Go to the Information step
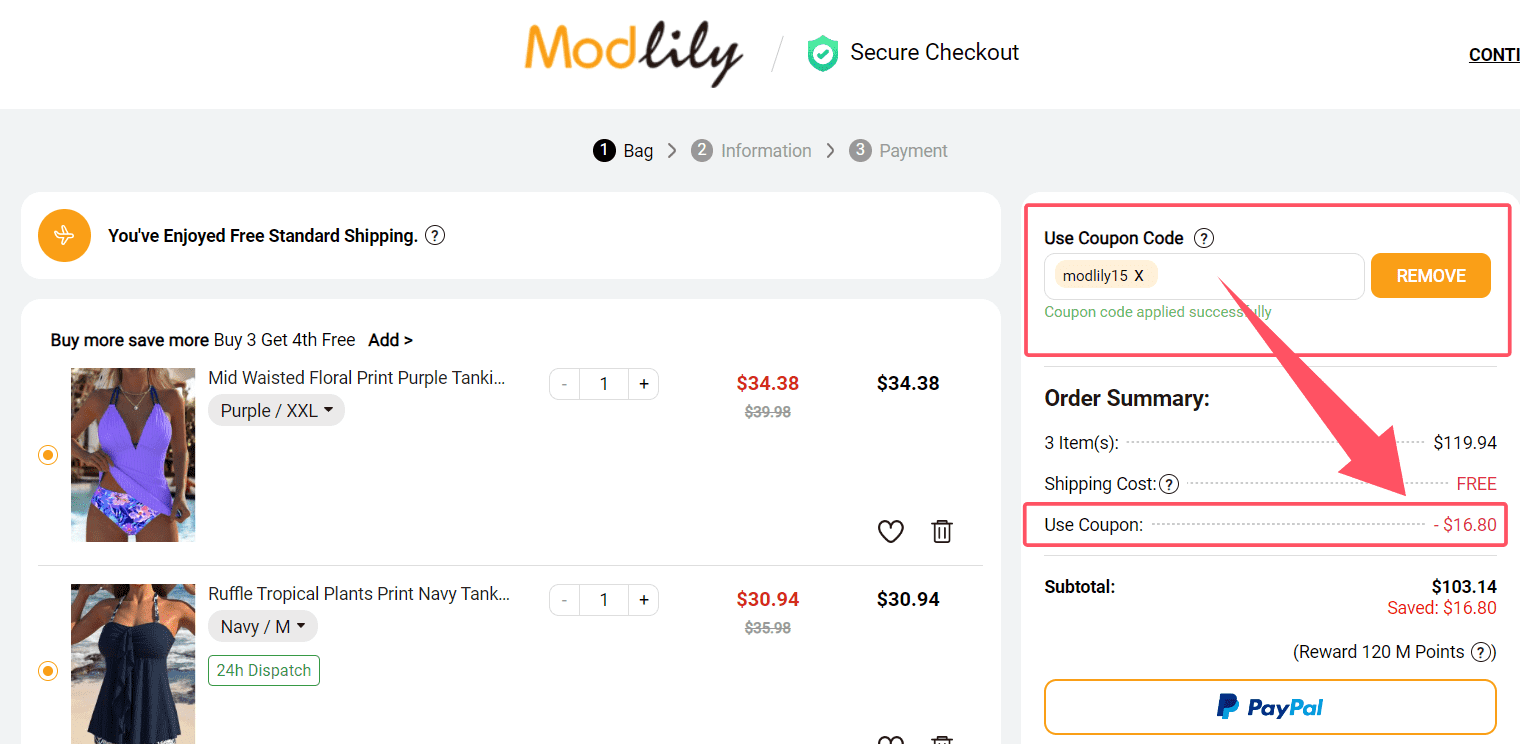The height and width of the screenshot is (744, 1520). click(x=752, y=151)
